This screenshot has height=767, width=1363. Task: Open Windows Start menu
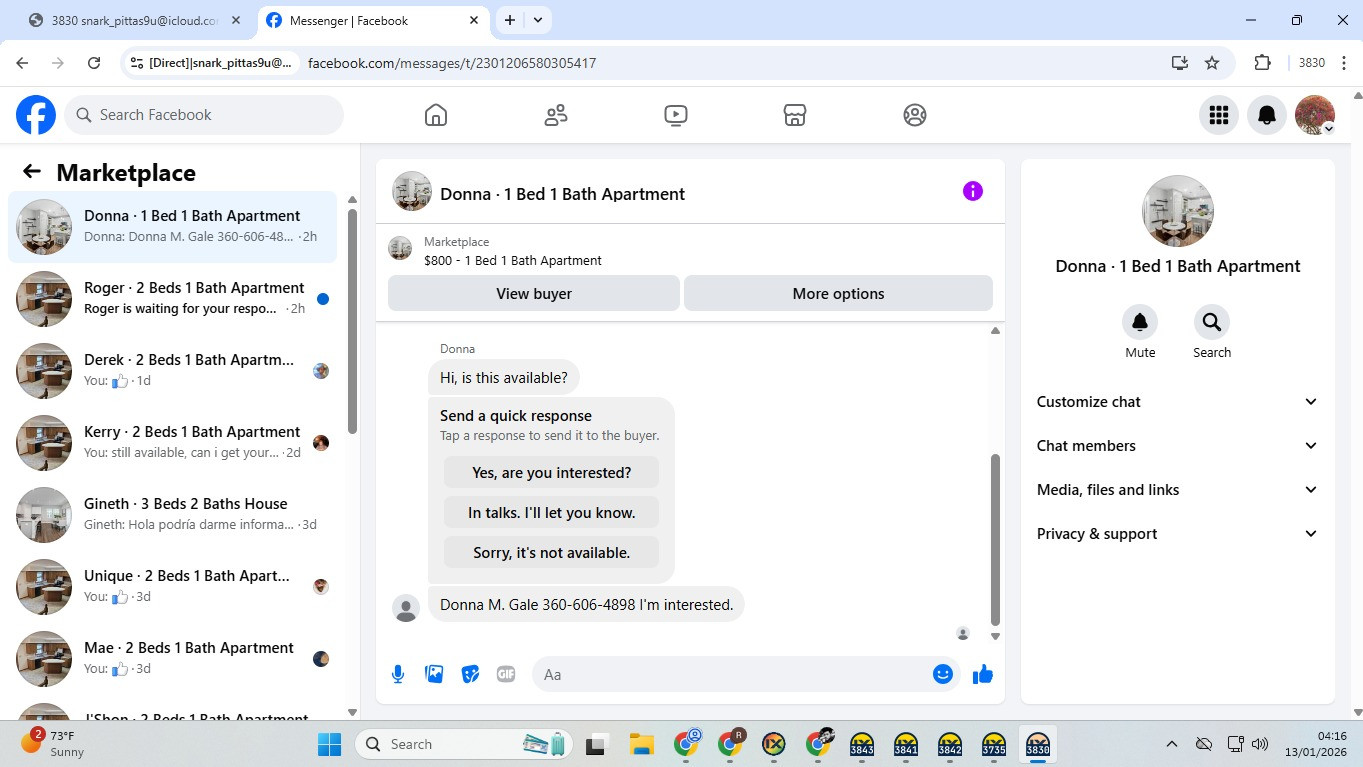click(329, 744)
